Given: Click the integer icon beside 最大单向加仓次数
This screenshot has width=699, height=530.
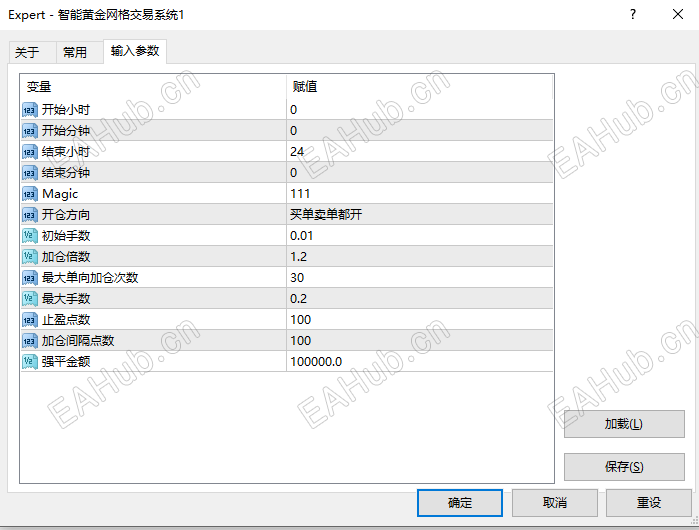Looking at the screenshot, I should [x=30, y=278].
